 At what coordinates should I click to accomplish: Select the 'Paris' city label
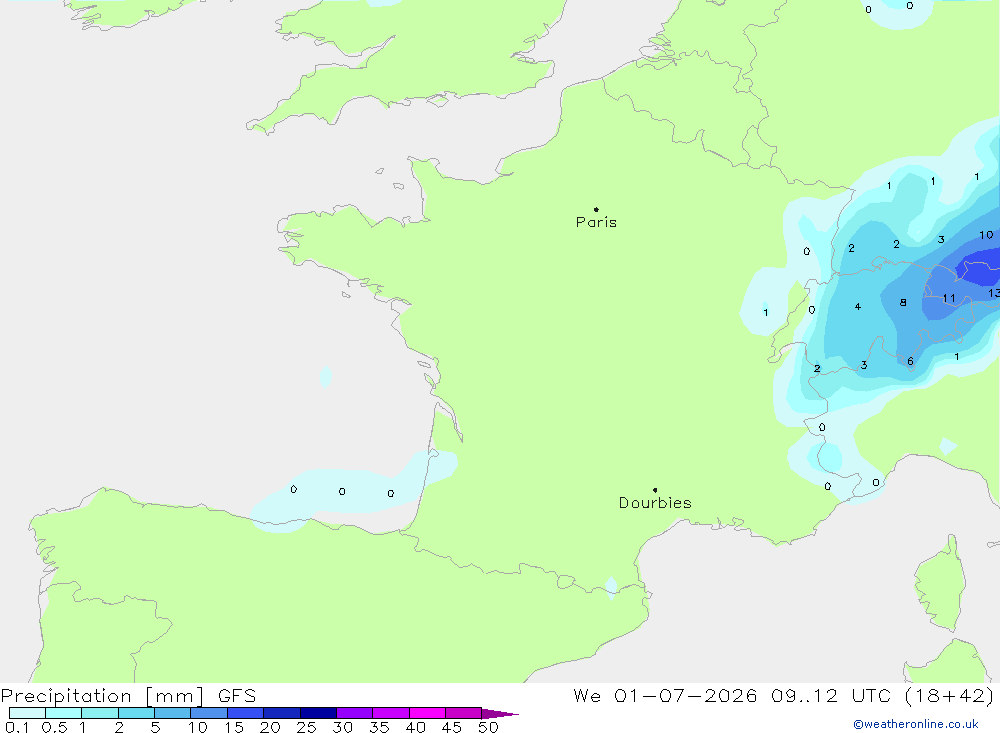(x=596, y=222)
